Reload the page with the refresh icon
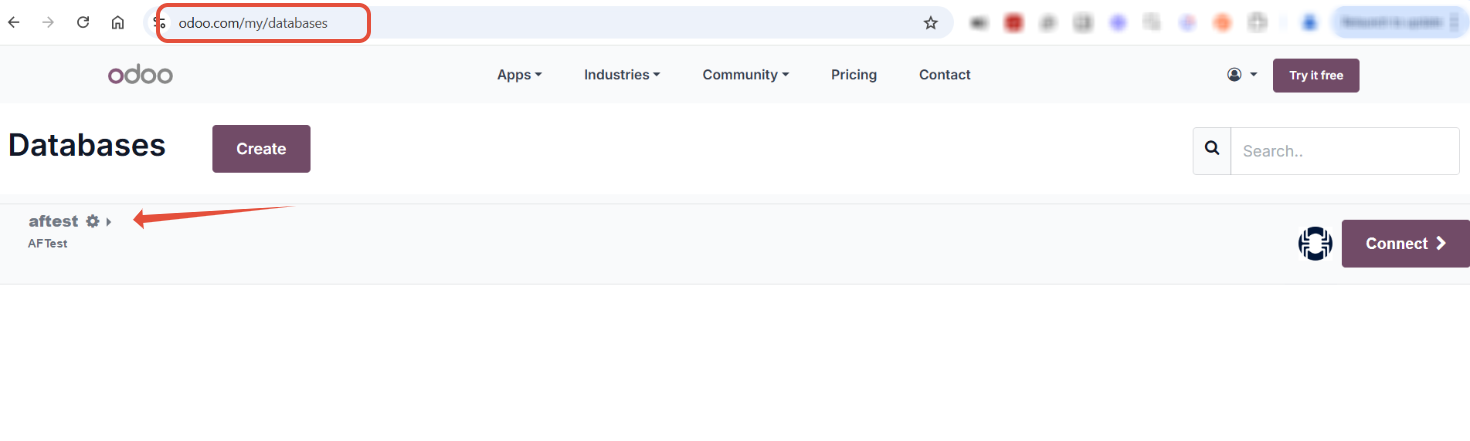1470x441 pixels. [83, 22]
